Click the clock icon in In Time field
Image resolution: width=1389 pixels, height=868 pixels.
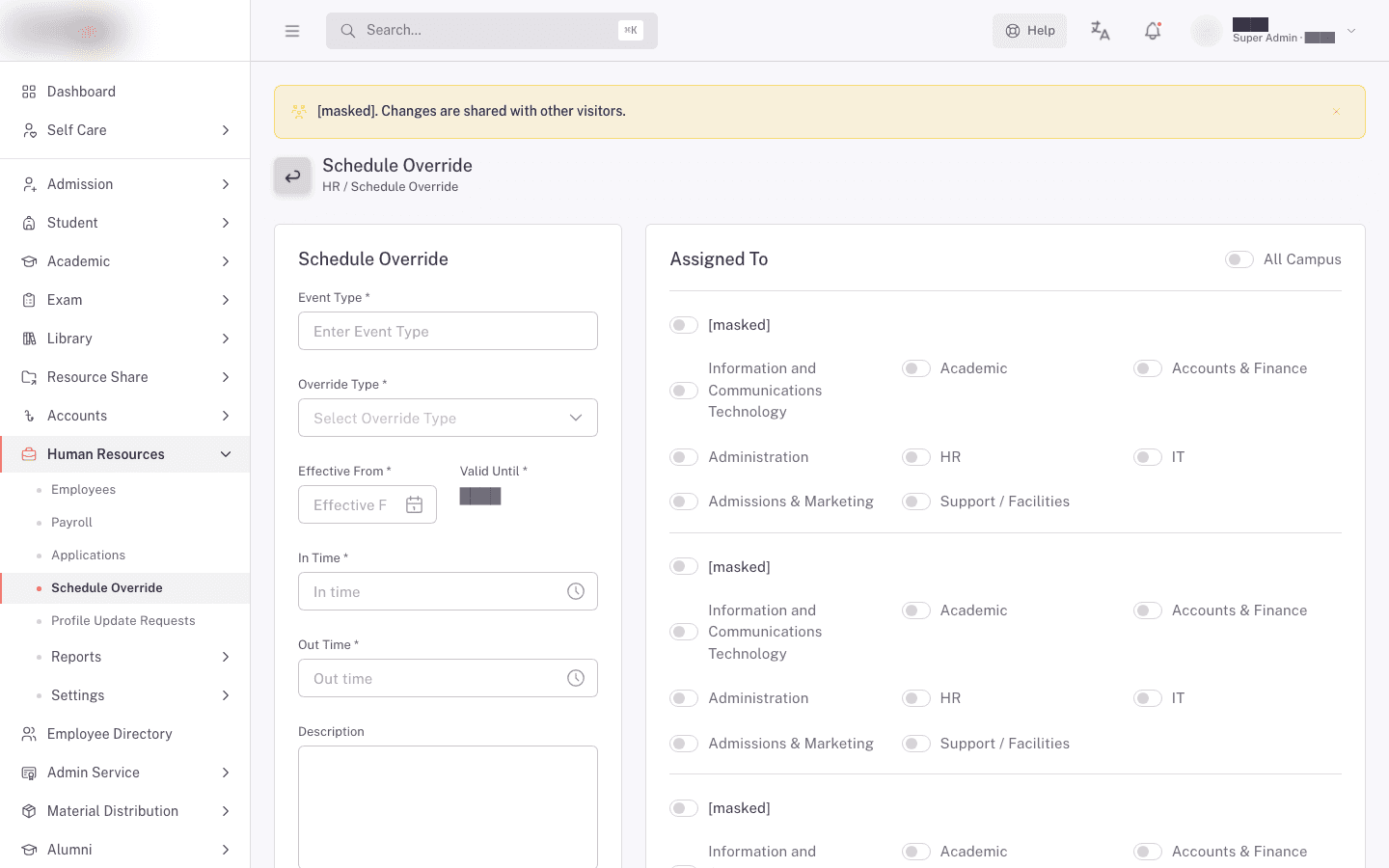576,591
